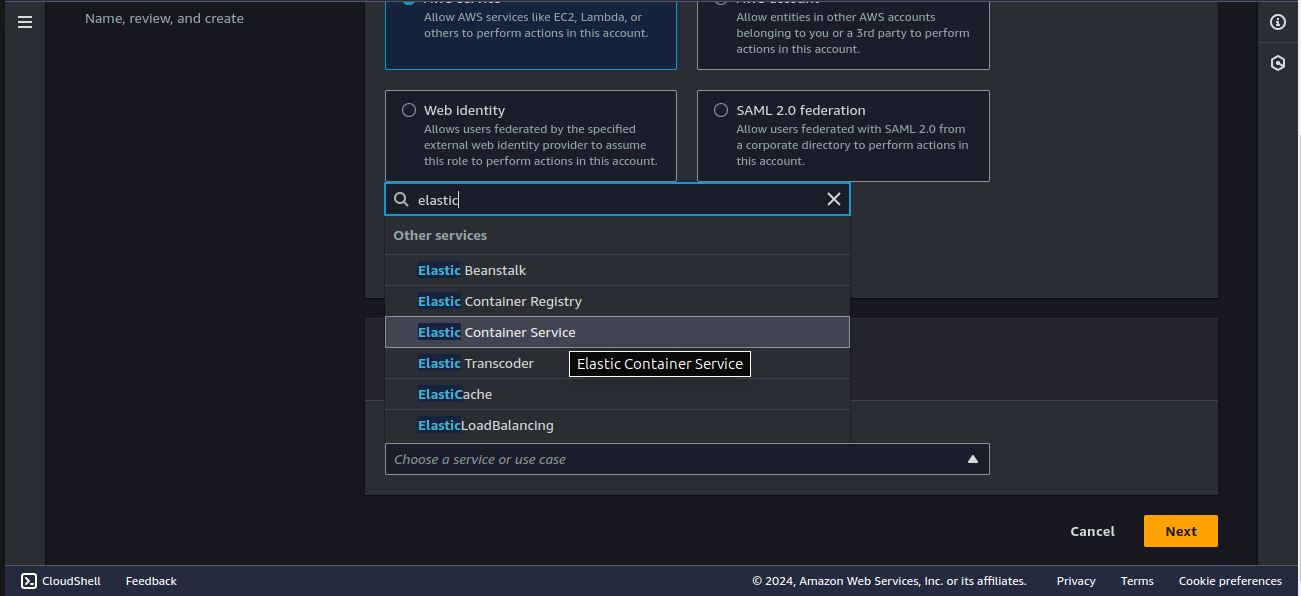Choose Elastic Beanstalk from the list
Viewport: 1301px width, 596px height.
[x=472, y=270]
